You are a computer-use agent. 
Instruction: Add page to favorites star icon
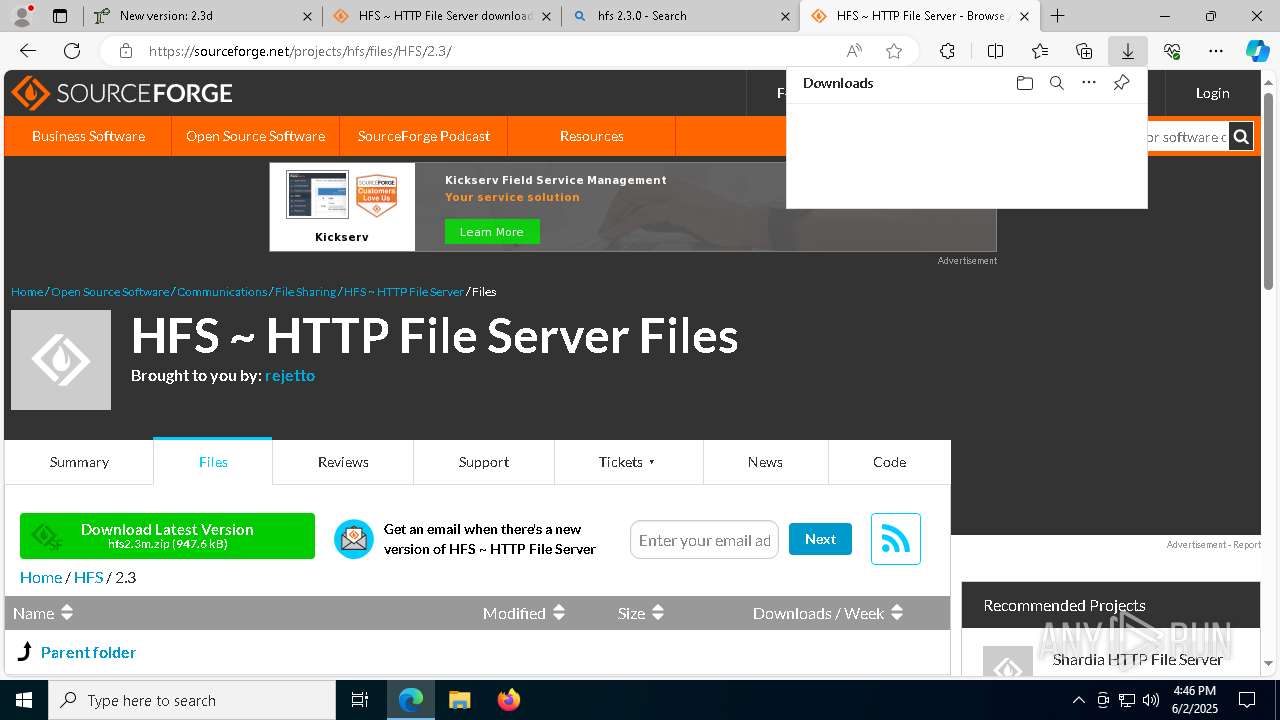(894, 51)
